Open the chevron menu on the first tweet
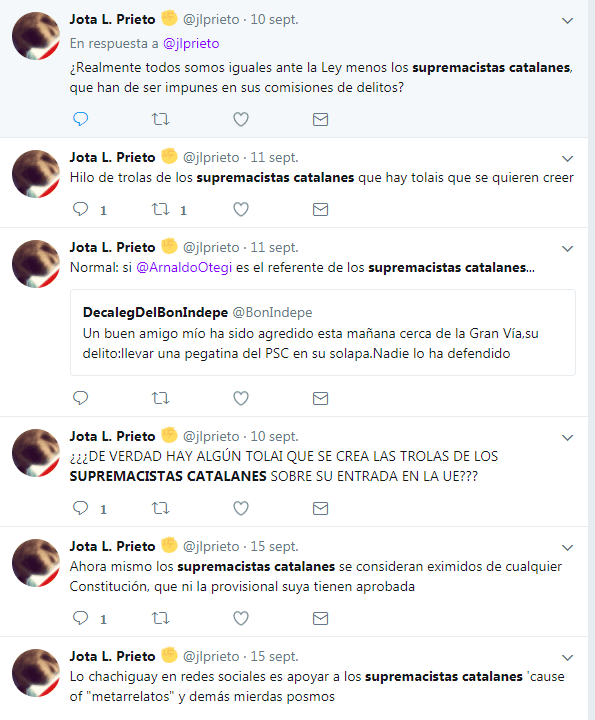 click(567, 21)
